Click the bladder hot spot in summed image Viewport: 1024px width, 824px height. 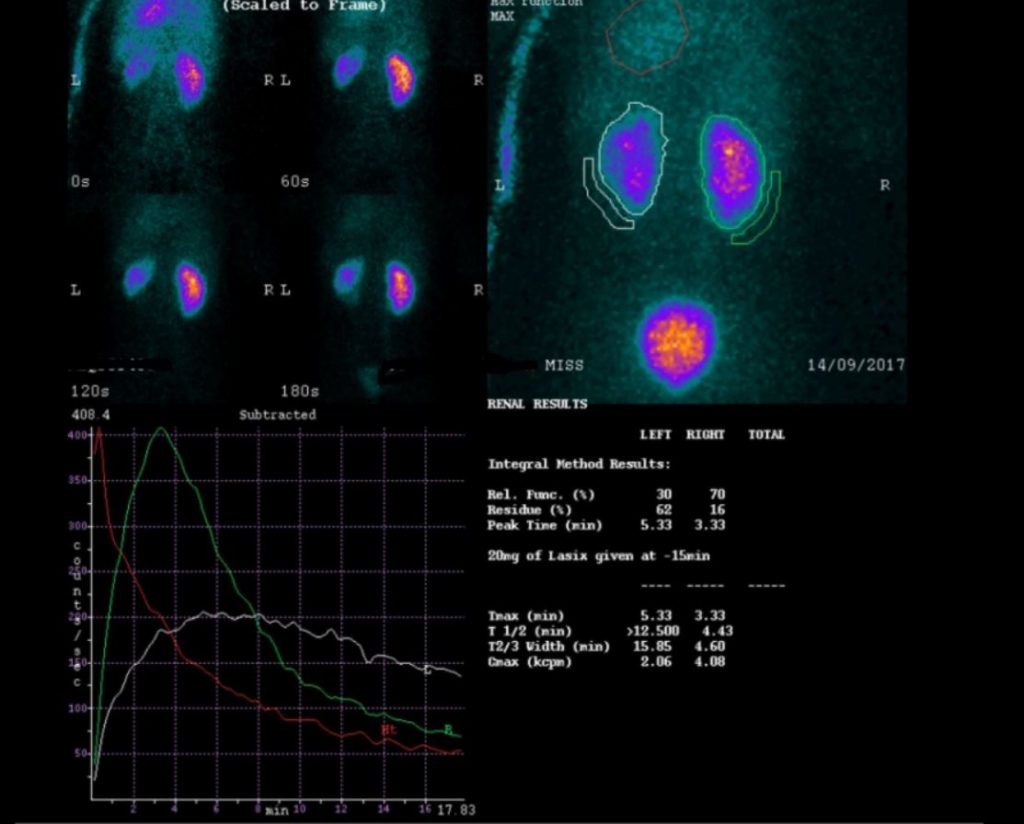click(x=677, y=343)
